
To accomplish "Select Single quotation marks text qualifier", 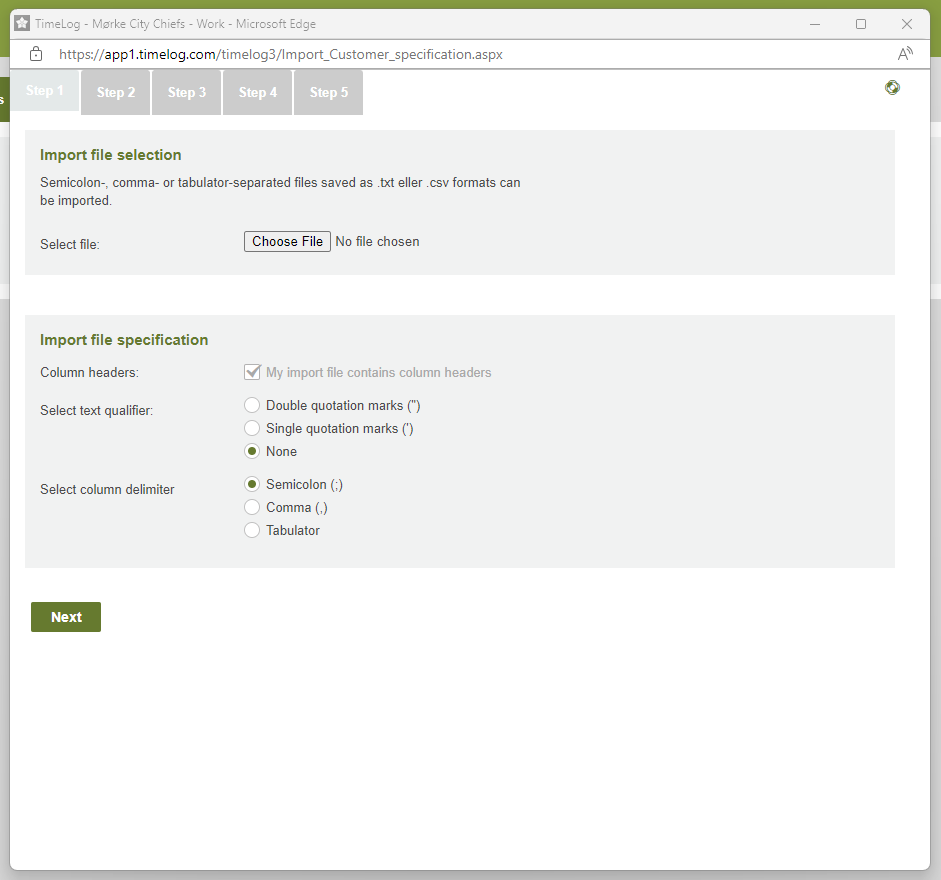I will [252, 429].
